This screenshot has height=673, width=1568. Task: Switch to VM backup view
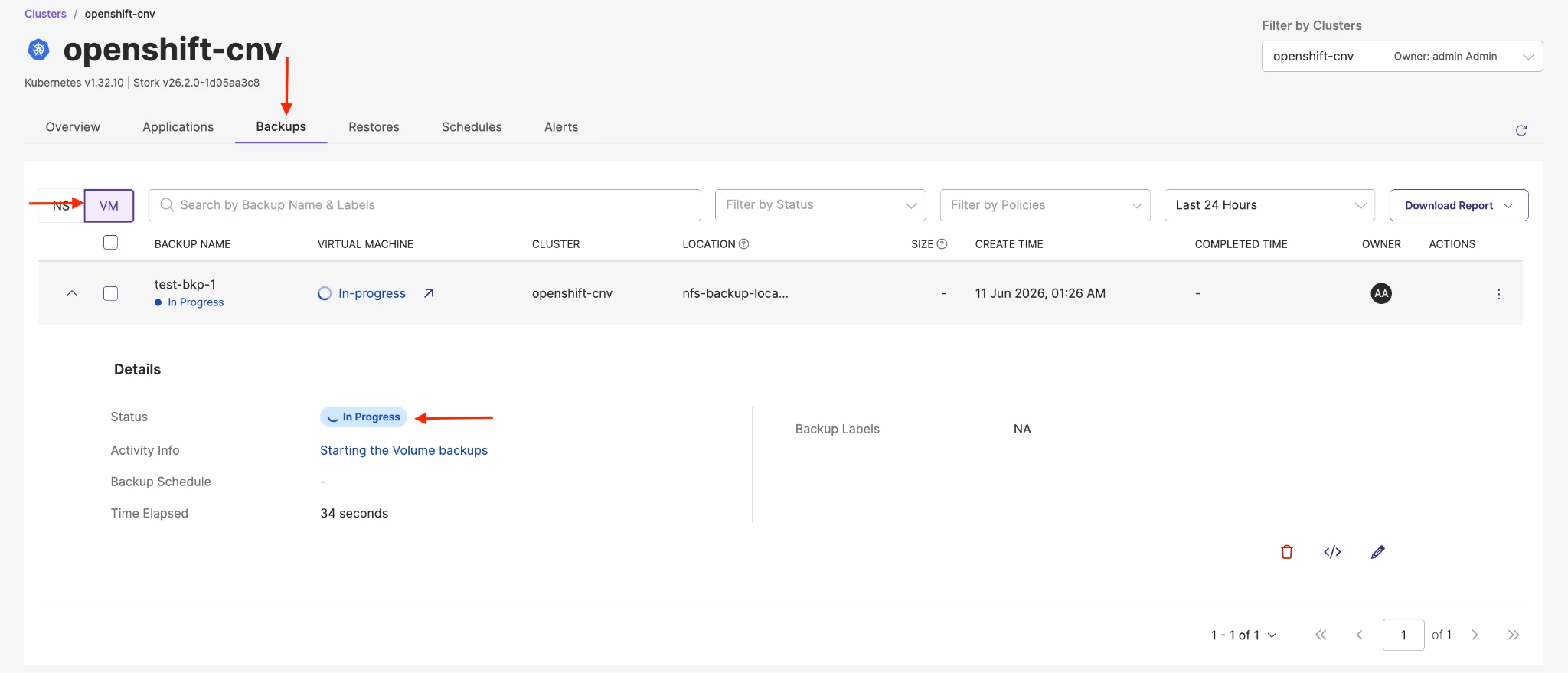[109, 206]
